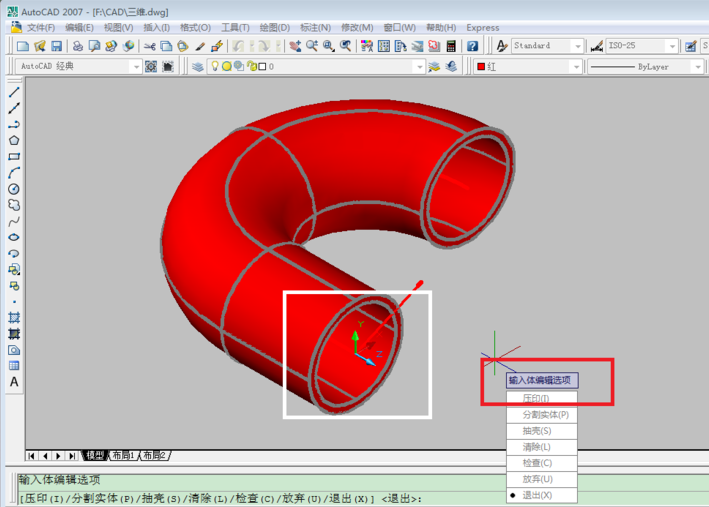Switch to the 布局1 layout tab

coord(123,455)
